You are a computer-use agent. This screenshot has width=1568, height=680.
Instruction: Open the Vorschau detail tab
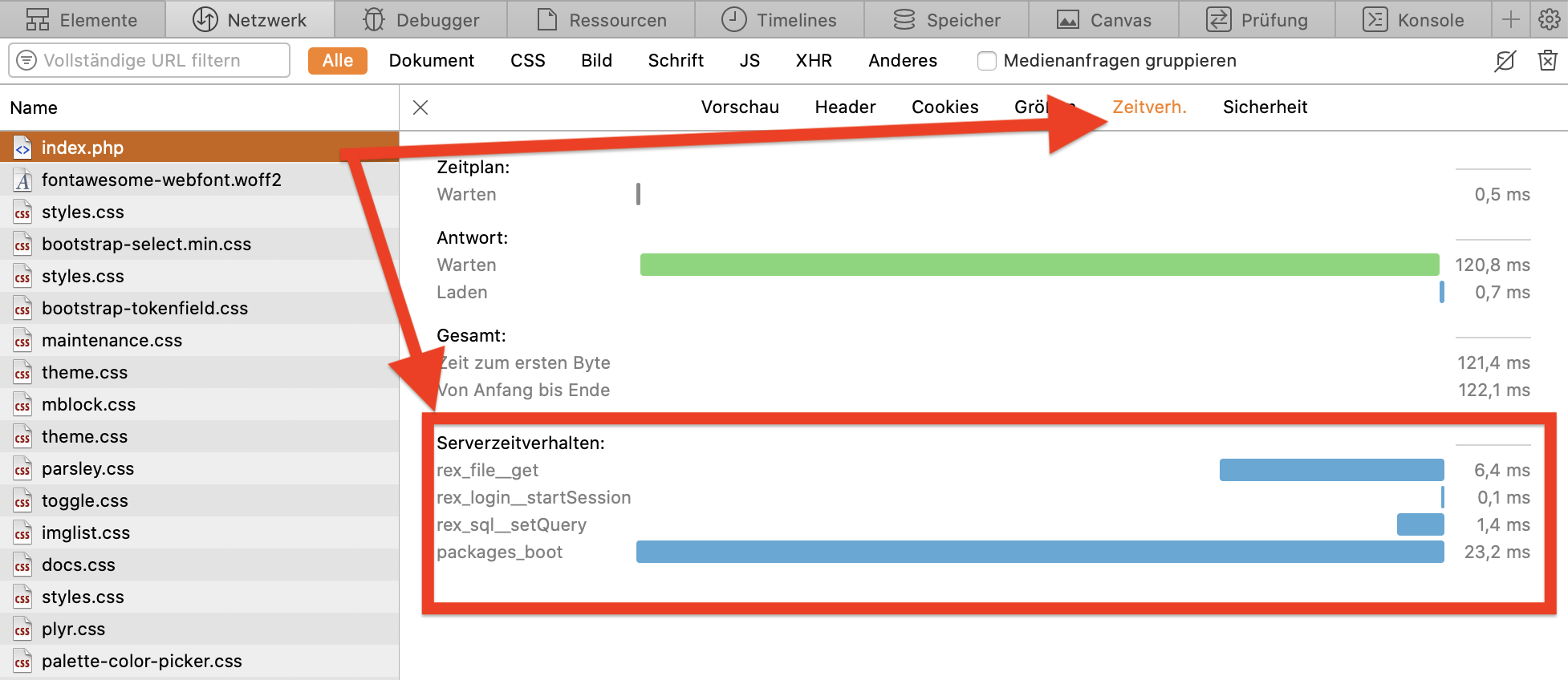pyautogui.click(x=740, y=107)
